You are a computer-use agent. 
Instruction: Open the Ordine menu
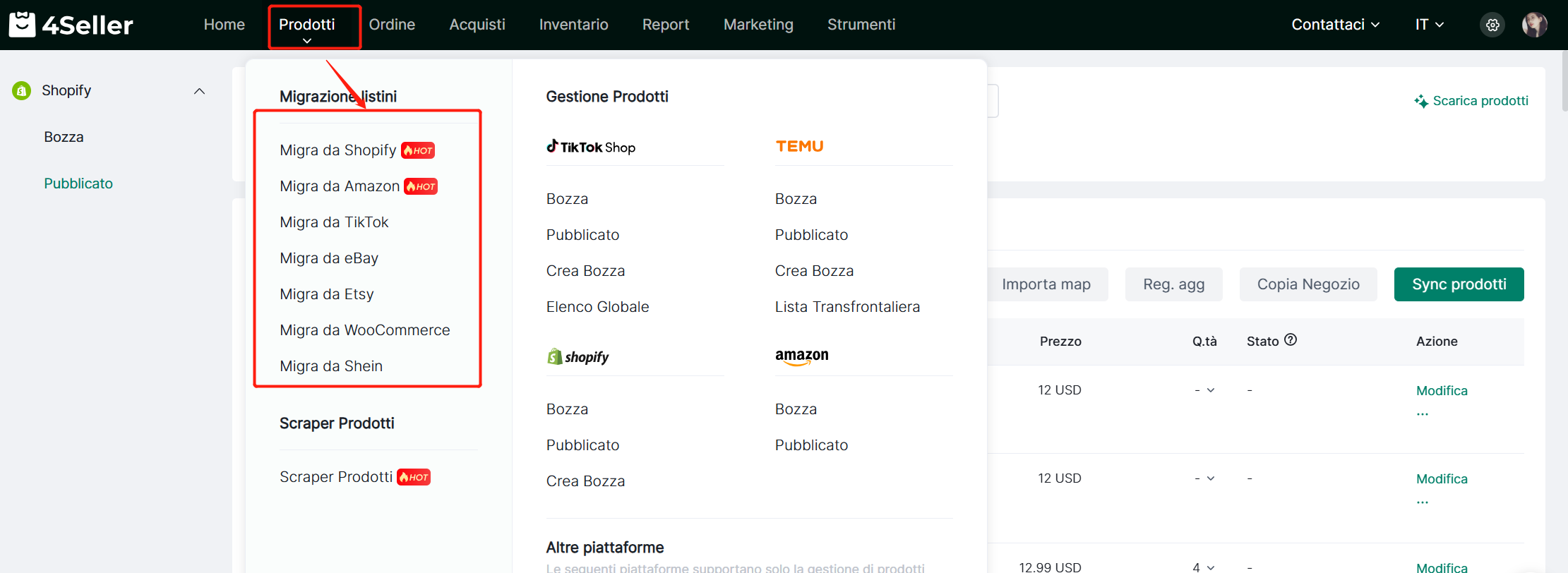(x=392, y=25)
